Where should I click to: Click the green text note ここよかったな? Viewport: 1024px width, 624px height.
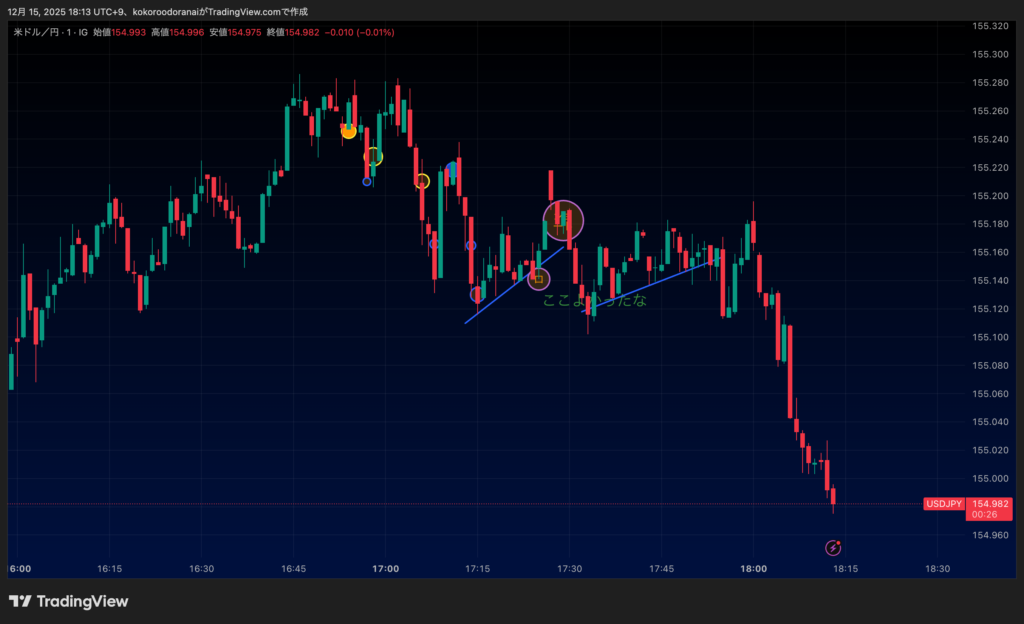pos(594,299)
